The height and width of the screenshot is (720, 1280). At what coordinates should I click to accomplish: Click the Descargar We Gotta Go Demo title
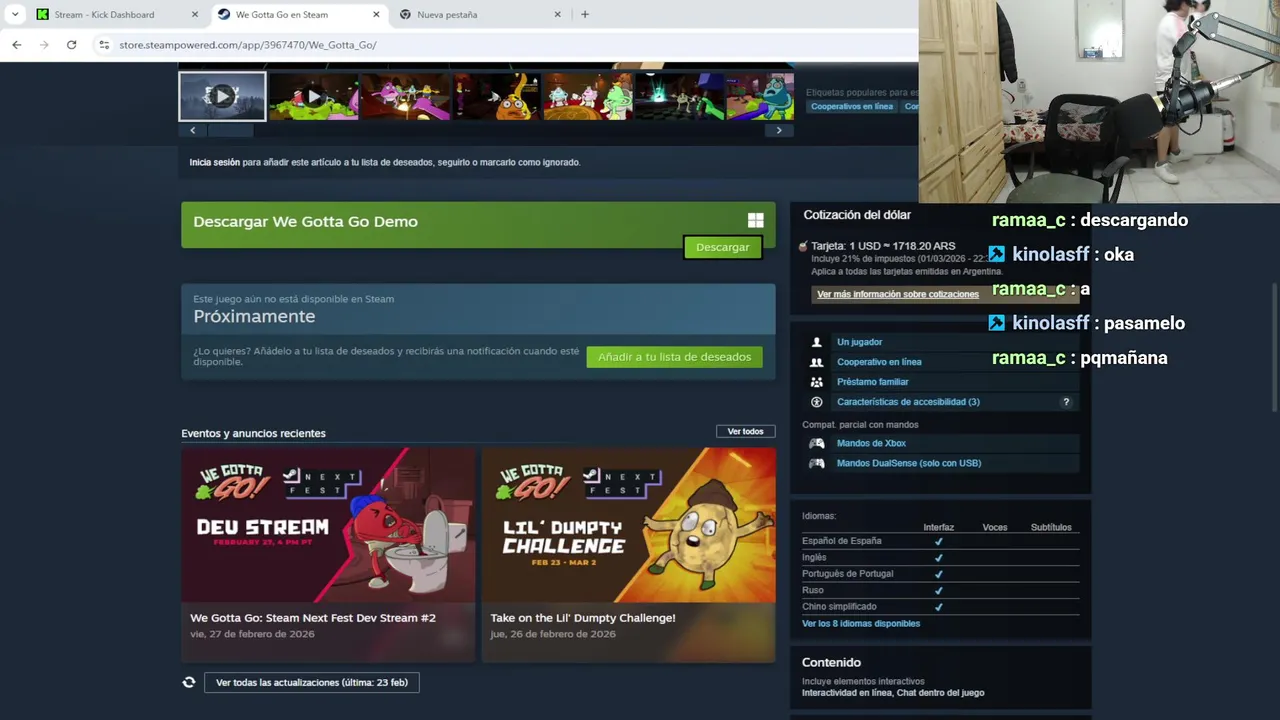pyautogui.click(x=305, y=222)
